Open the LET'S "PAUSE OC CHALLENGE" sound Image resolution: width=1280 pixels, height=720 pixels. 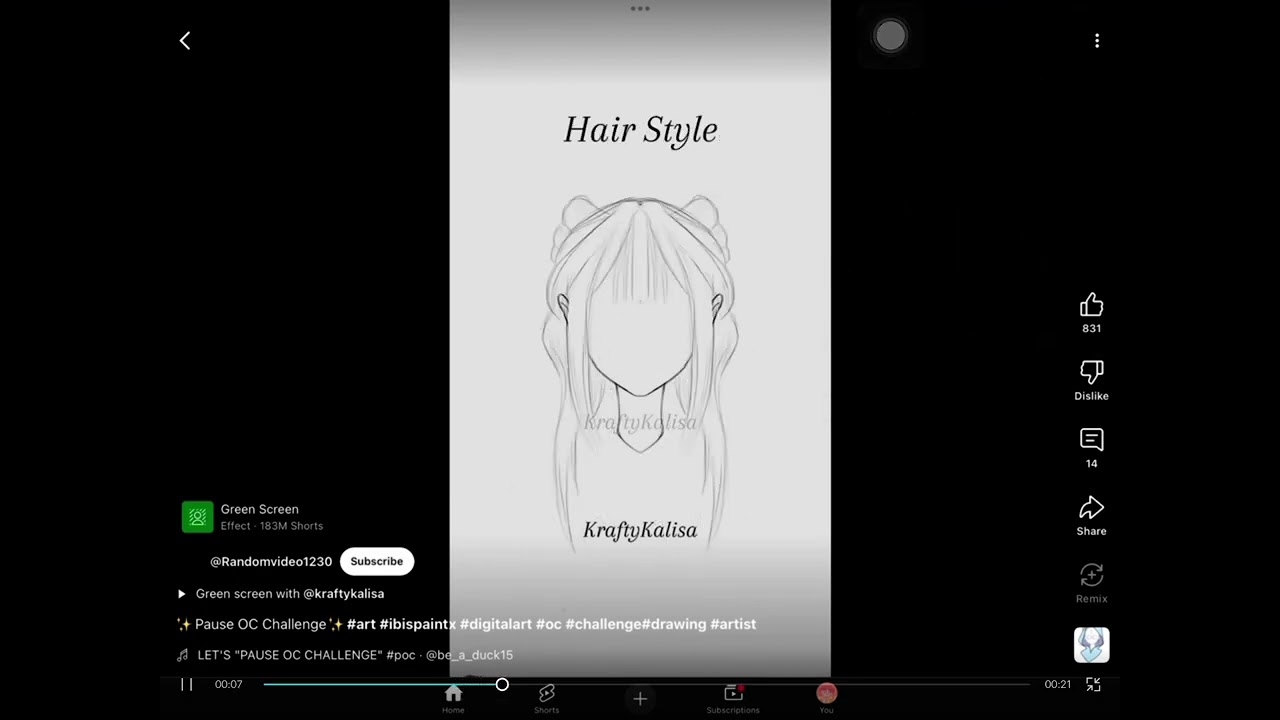click(x=355, y=655)
